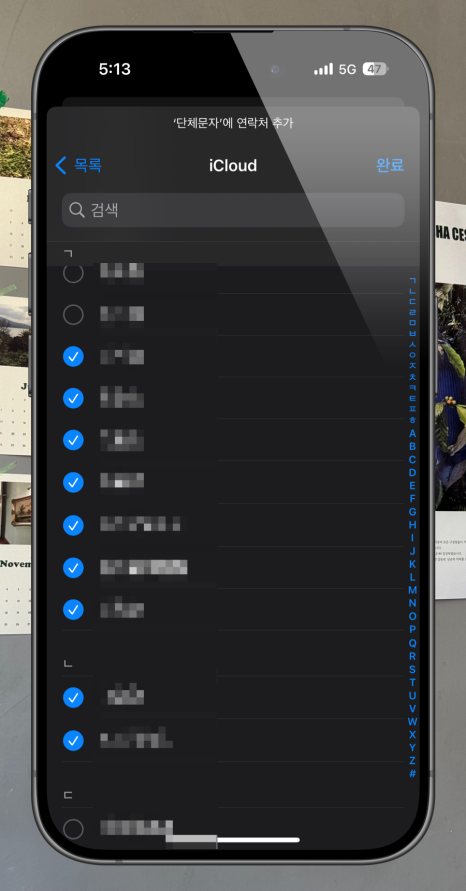Tap the magnifying glass search icon

pos(77,210)
